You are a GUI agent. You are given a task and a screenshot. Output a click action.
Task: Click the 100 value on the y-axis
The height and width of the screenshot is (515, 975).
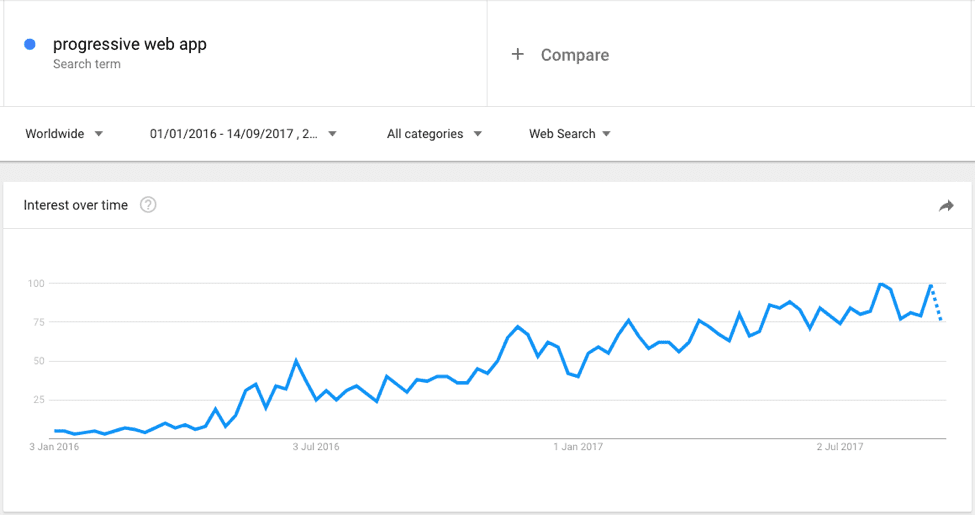[x=36, y=283]
